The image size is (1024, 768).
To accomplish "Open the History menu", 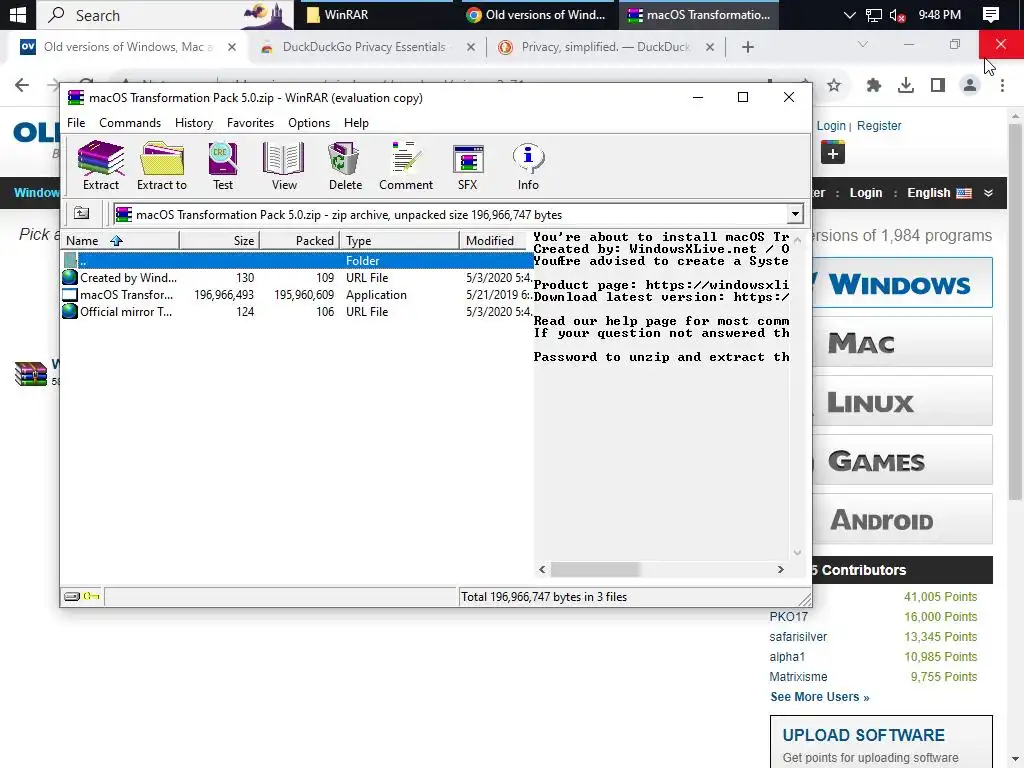I will [x=194, y=123].
